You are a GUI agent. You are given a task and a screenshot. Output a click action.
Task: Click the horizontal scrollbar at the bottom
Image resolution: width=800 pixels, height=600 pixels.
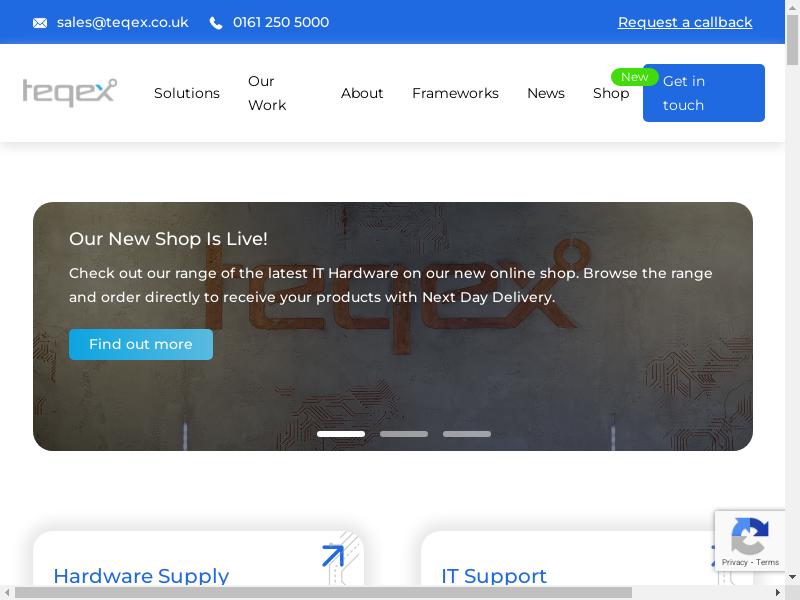tap(322, 592)
